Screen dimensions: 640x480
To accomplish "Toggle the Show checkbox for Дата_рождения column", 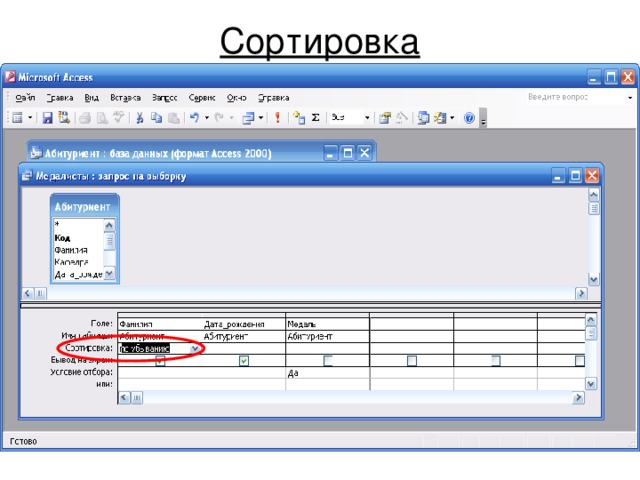I will 244,361.
